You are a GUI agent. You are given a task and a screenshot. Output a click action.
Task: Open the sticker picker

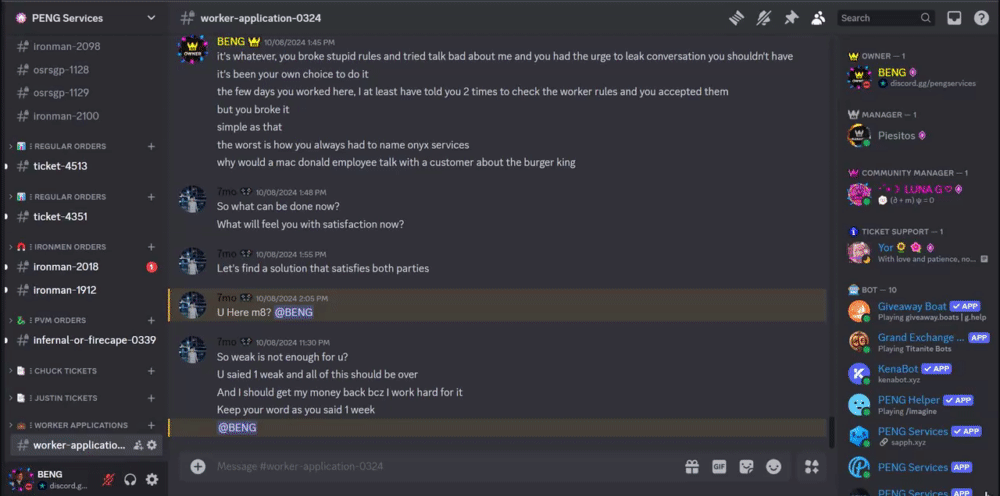746,466
